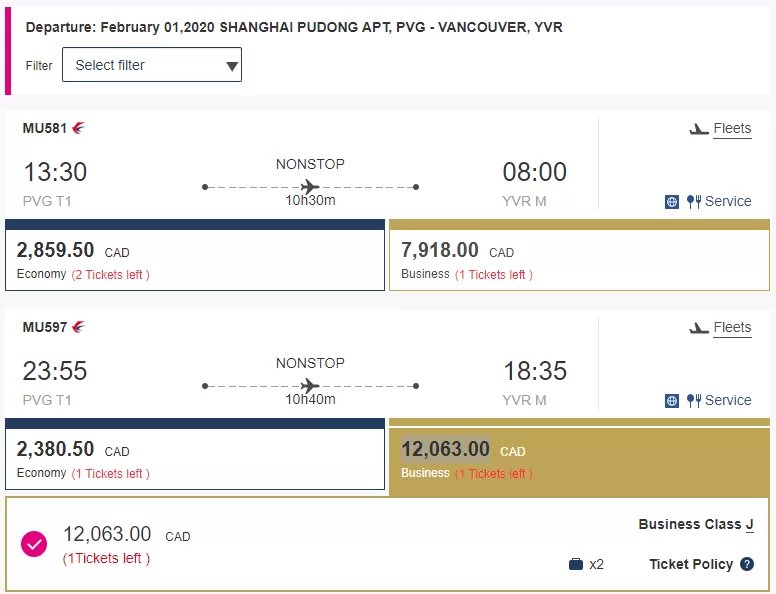776x594 pixels.
Task: Click the baggage suitcase icon near x2
Action: point(576,564)
